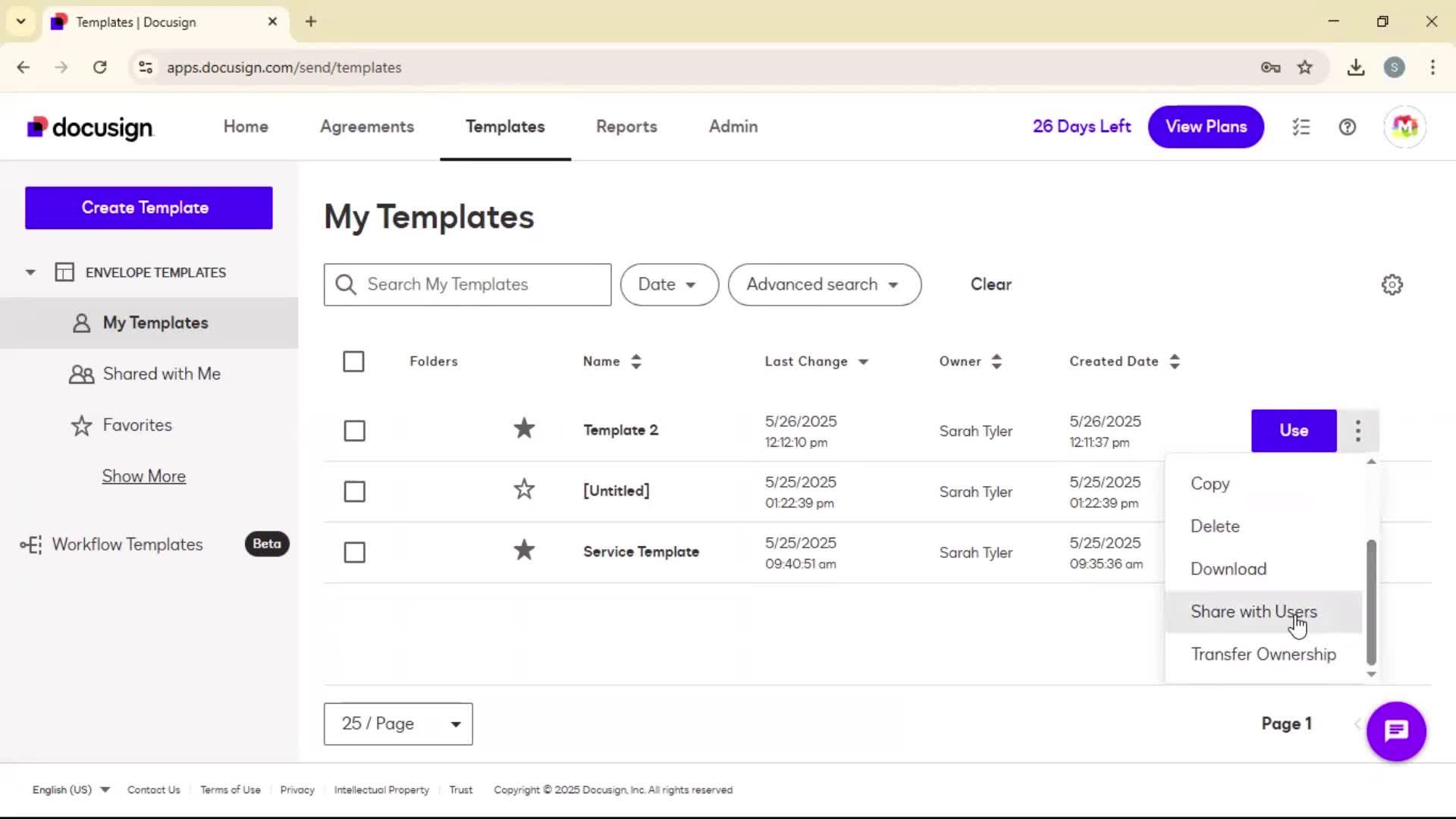Open Favorites in sidebar
This screenshot has width=1456, height=819.
click(x=149, y=425)
